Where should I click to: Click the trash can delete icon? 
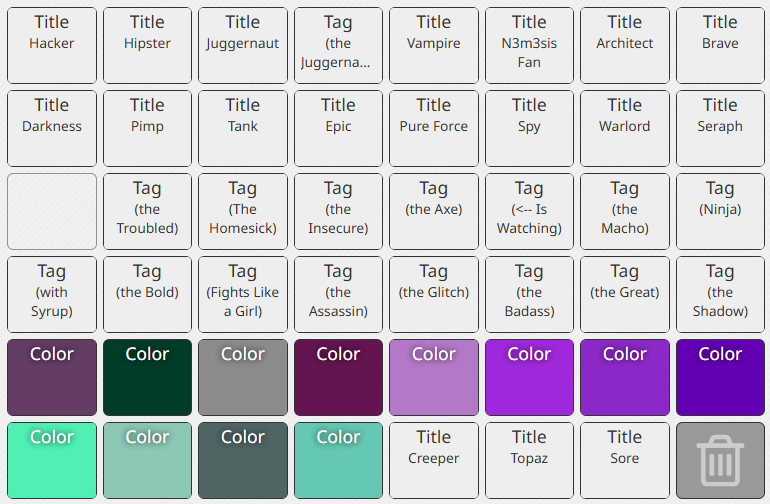[x=720, y=461]
